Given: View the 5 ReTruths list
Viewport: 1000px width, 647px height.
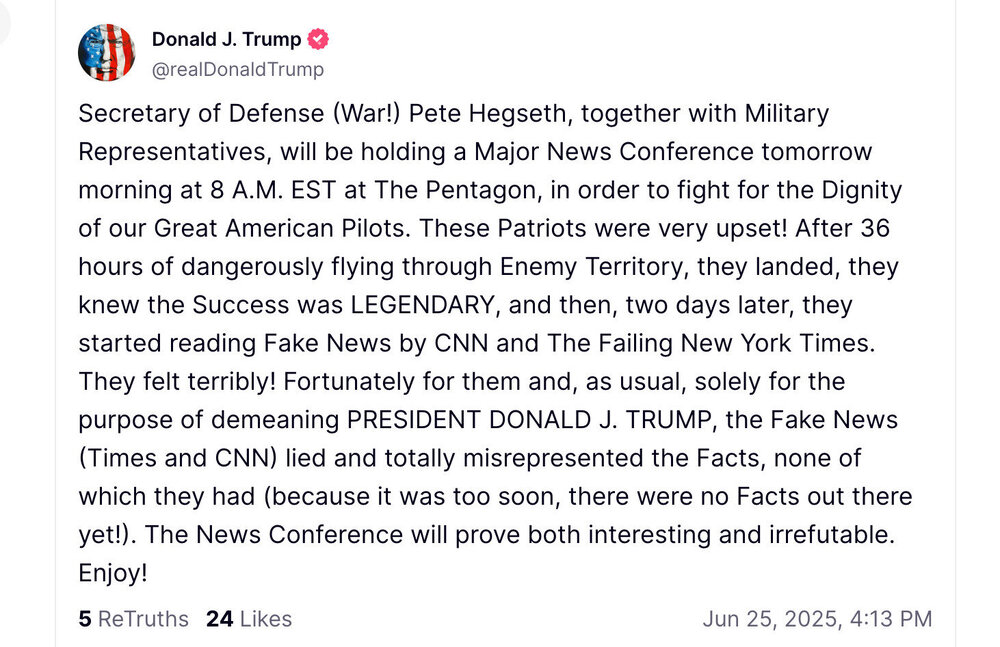Looking at the screenshot, I should point(133,619).
